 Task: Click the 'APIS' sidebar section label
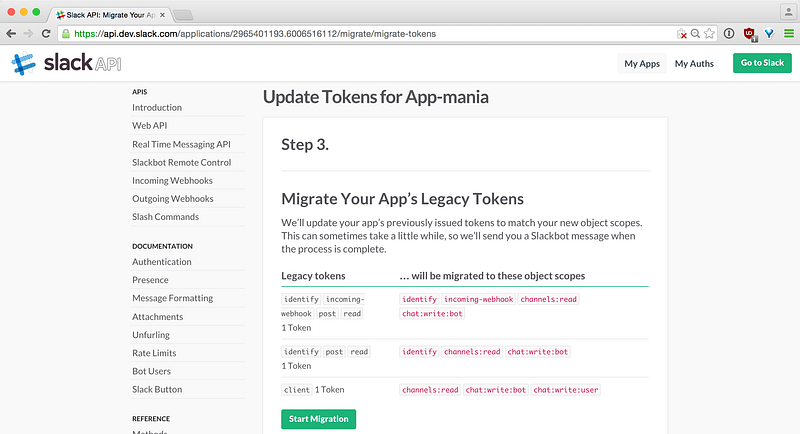point(139,92)
